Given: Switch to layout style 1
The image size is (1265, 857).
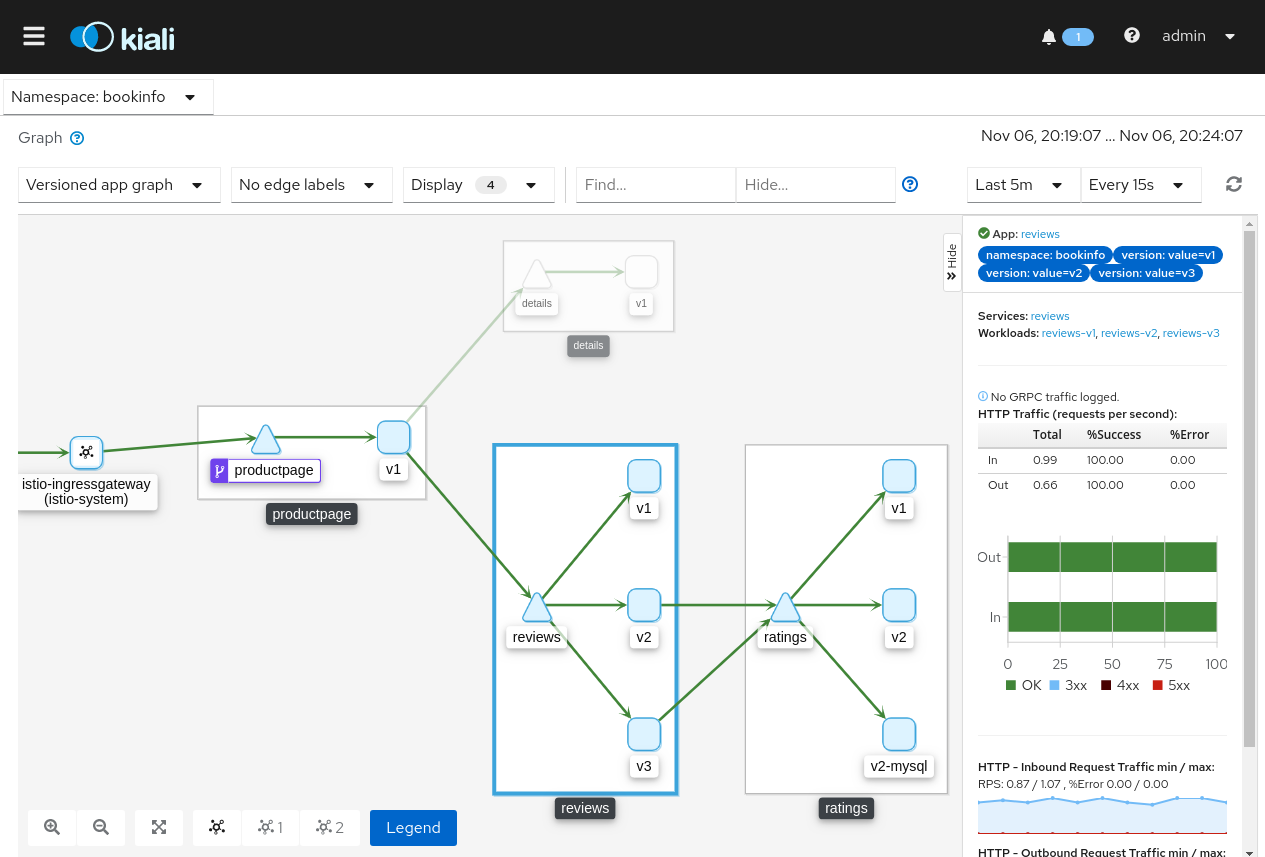Looking at the screenshot, I should 271,827.
